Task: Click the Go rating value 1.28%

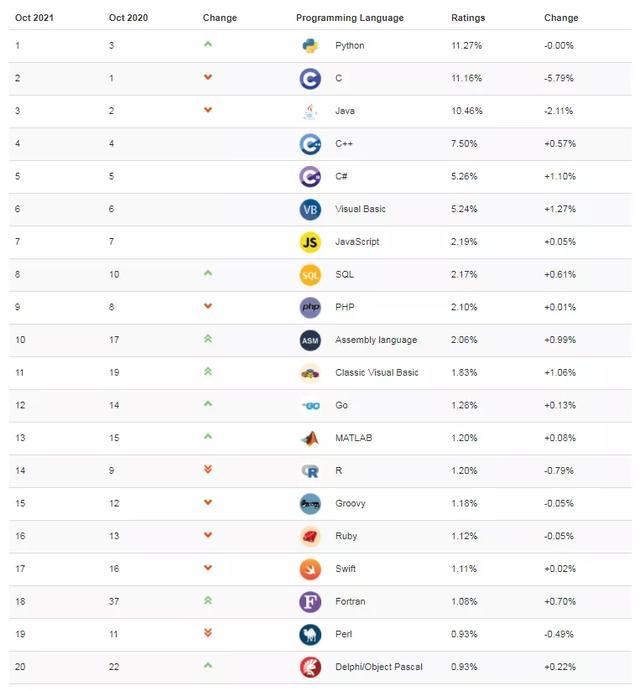Action: (464, 405)
